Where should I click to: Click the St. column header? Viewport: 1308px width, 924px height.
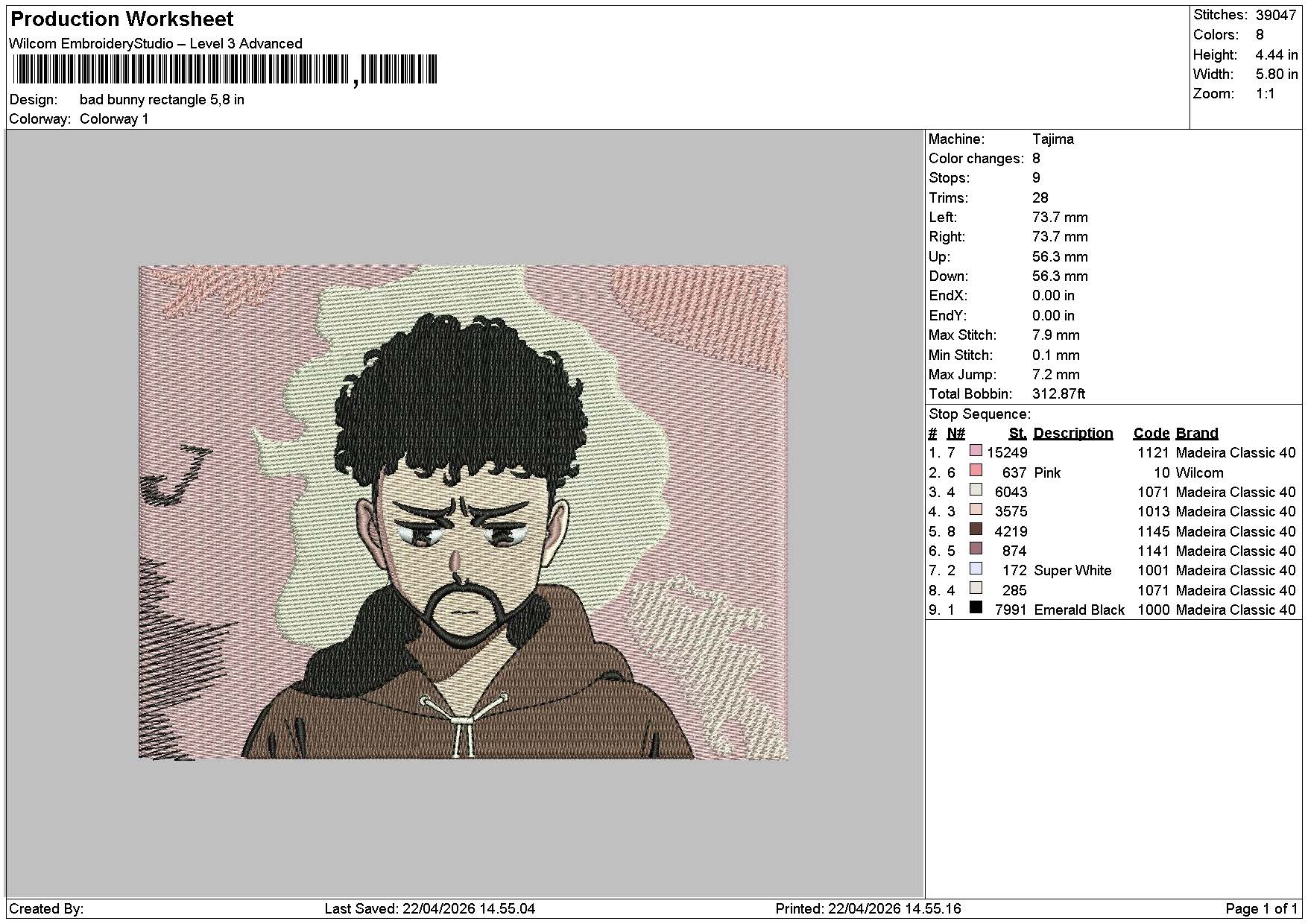tap(1017, 433)
